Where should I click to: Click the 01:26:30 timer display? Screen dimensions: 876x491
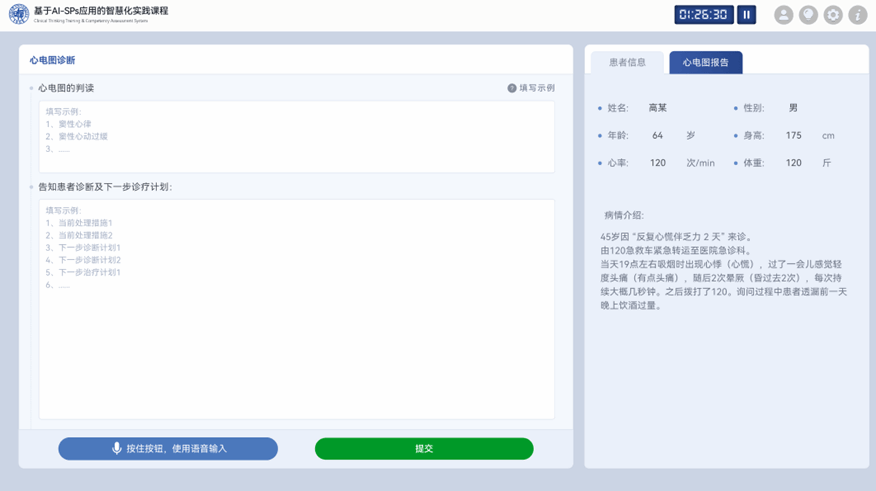point(703,15)
